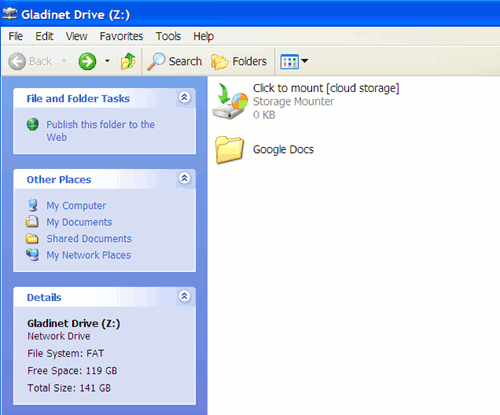The image size is (500, 415).
Task: Click the 'Free Space: 119 GB' text
Action: [x=72, y=371]
